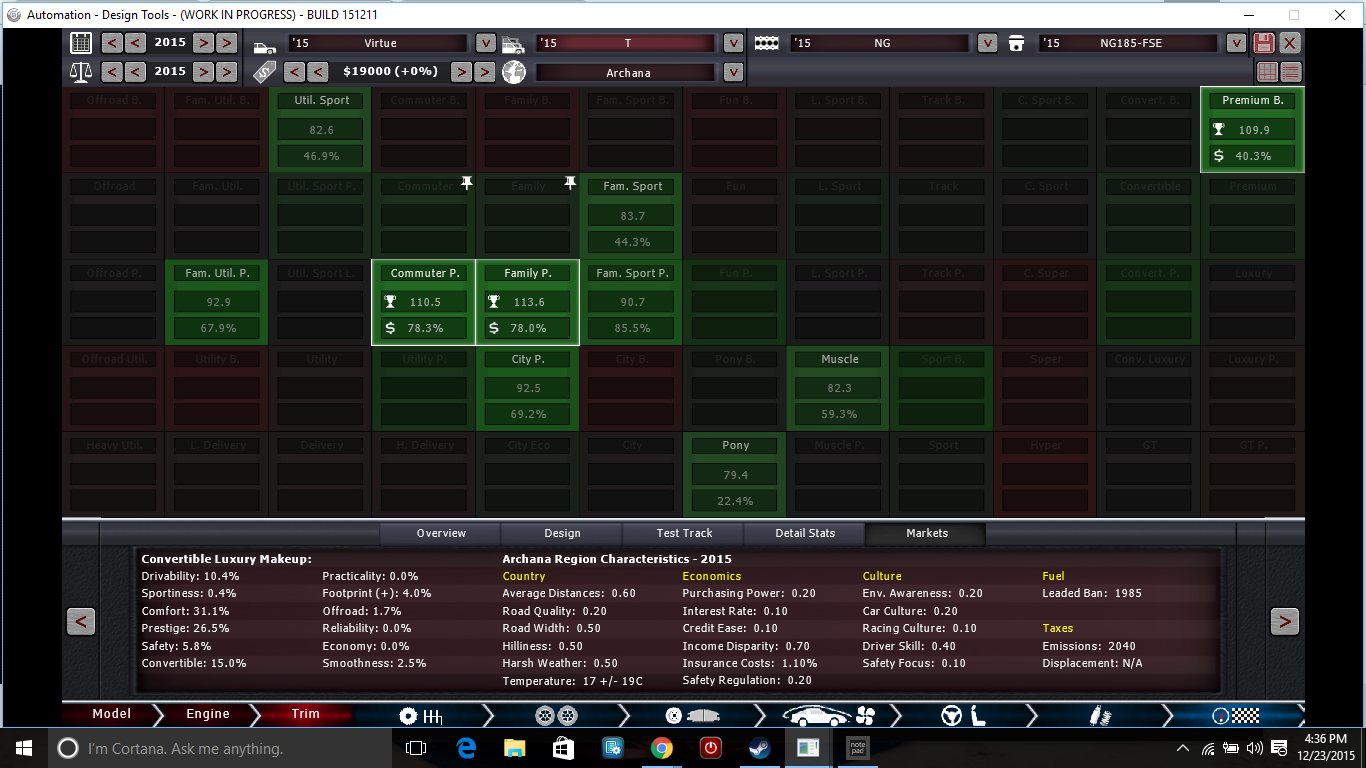Open the Archana region dropdown arrow
Image resolution: width=1366 pixels, height=768 pixels.
[733, 72]
